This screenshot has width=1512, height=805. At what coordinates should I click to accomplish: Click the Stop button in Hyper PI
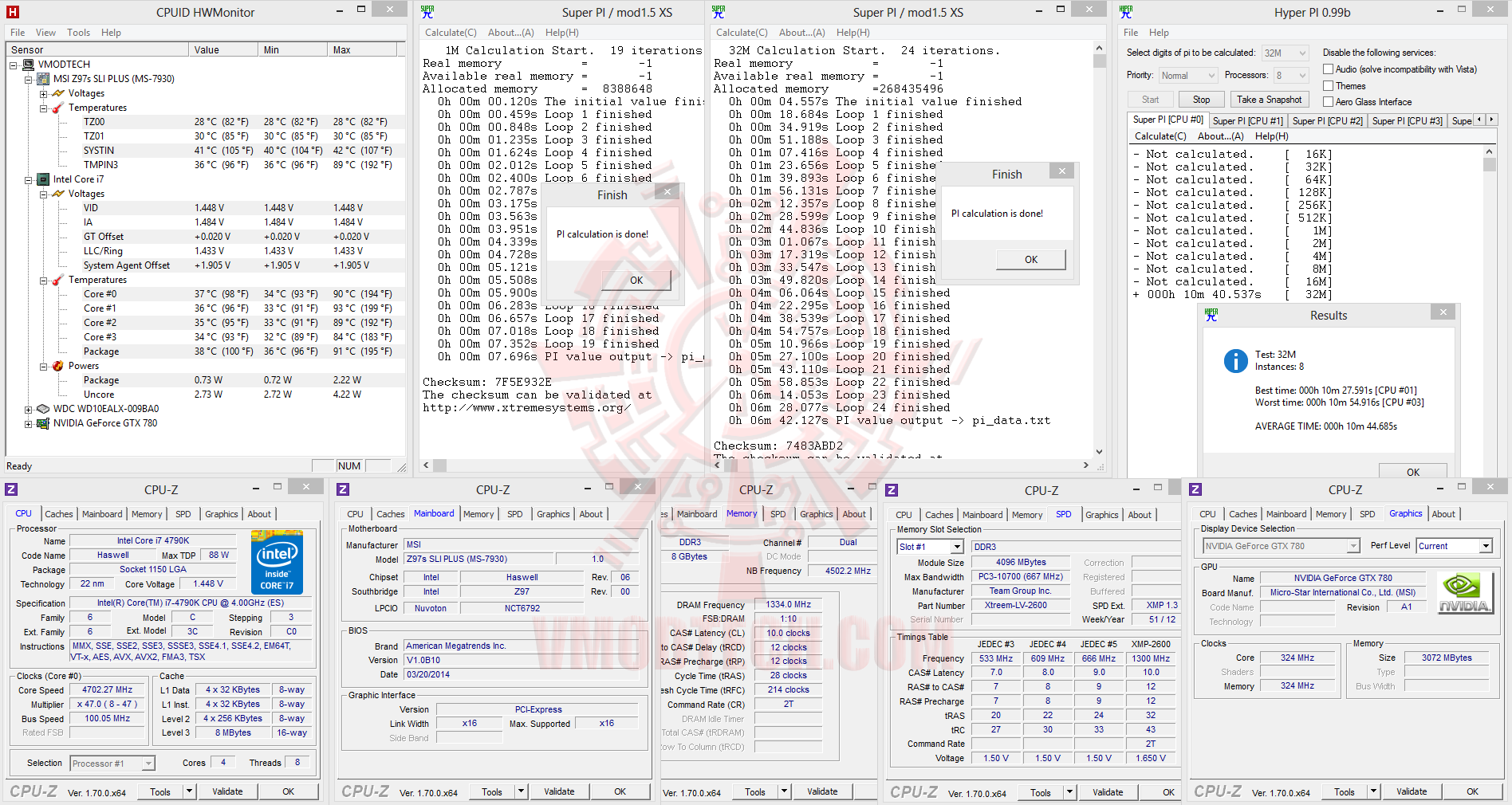[1201, 100]
